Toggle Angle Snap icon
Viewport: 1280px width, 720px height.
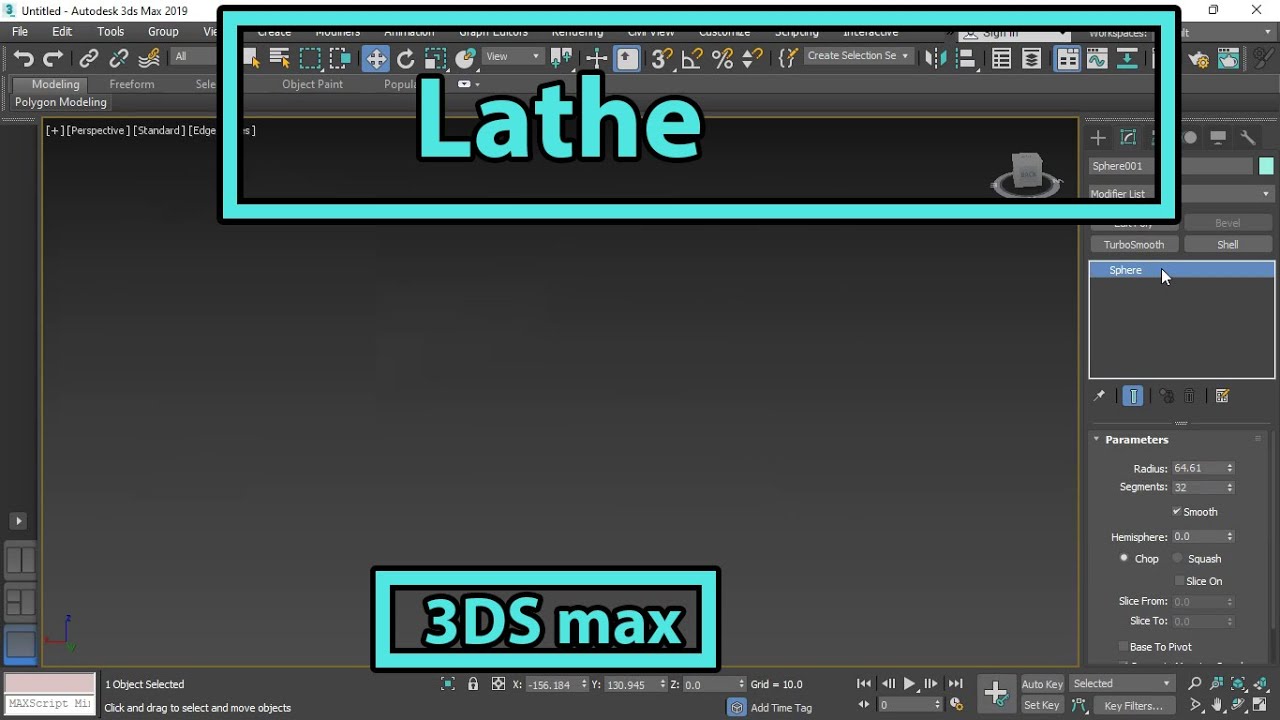click(691, 59)
